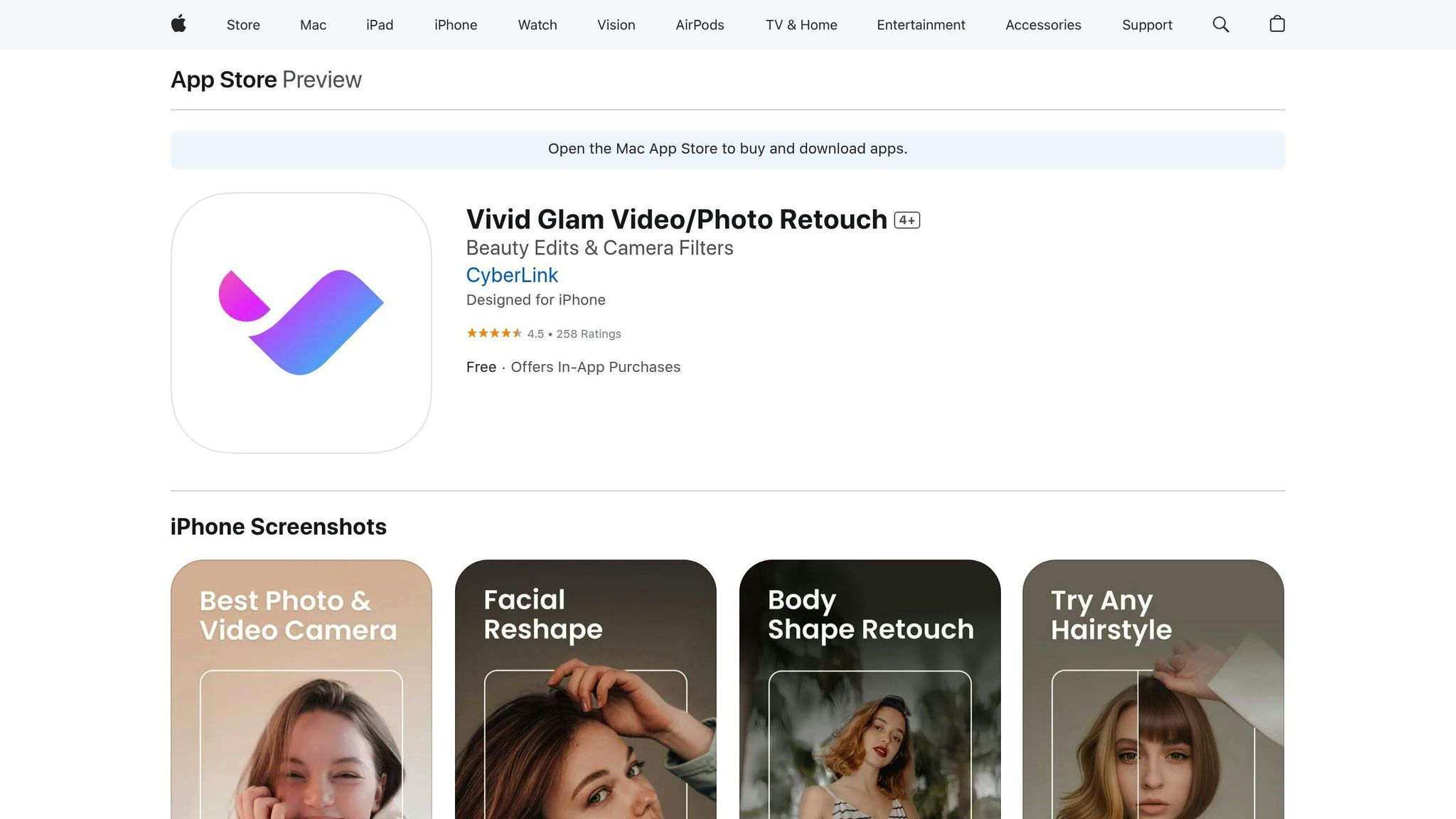Open the Vision menu

point(616,25)
